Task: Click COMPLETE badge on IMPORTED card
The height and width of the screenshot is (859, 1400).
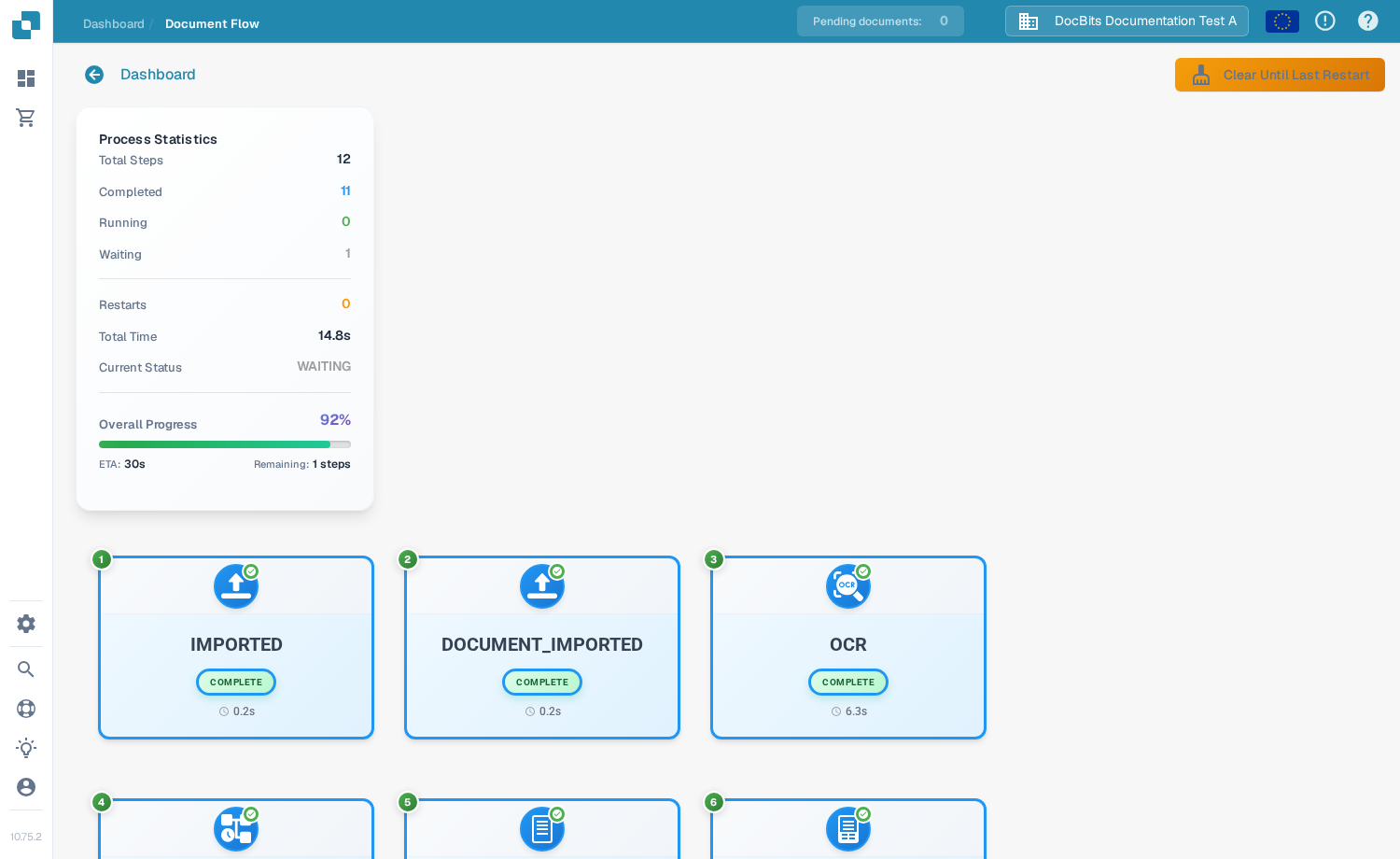Action: click(x=236, y=683)
